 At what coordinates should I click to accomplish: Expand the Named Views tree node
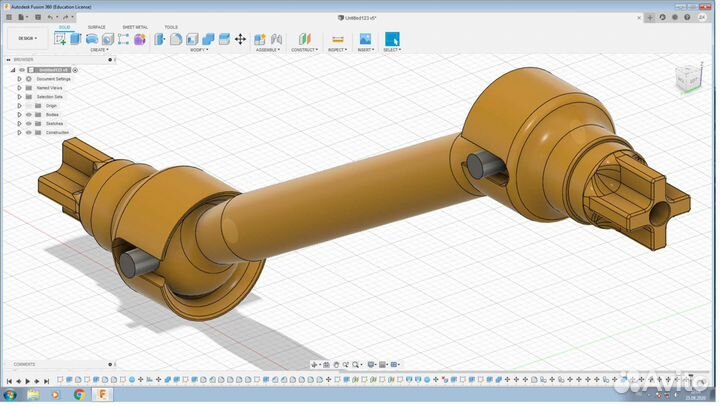pos(19,87)
